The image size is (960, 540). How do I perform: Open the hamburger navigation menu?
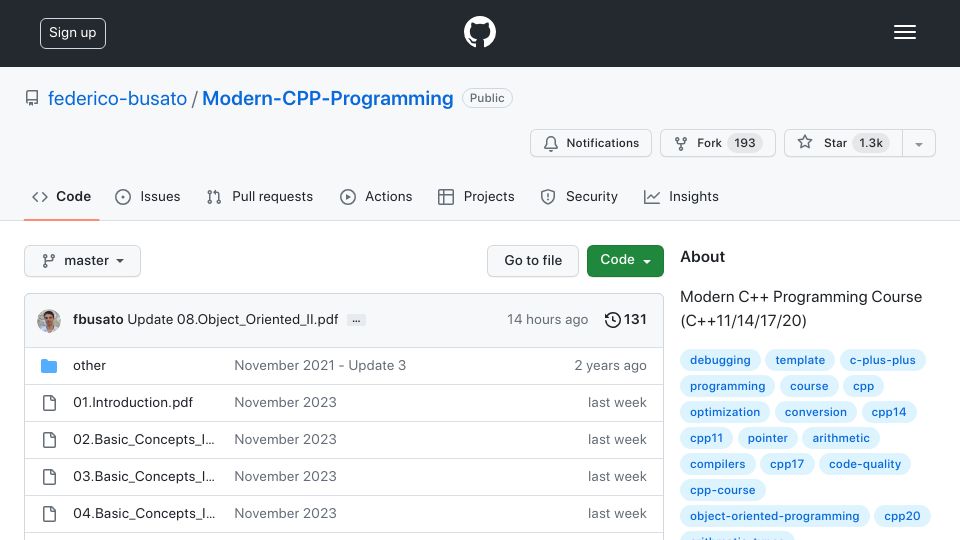[x=904, y=32]
